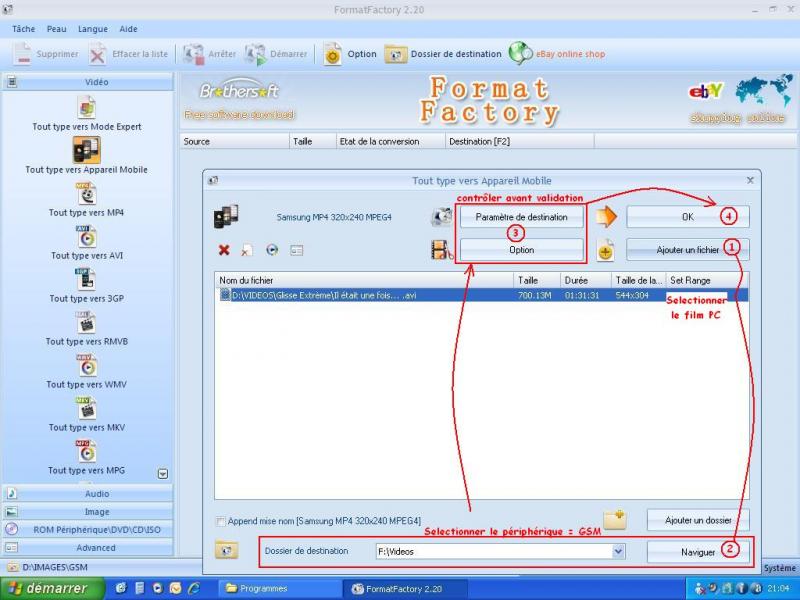Click the clear list icon in dialog
Screen dimensions: 800x600
point(247,250)
